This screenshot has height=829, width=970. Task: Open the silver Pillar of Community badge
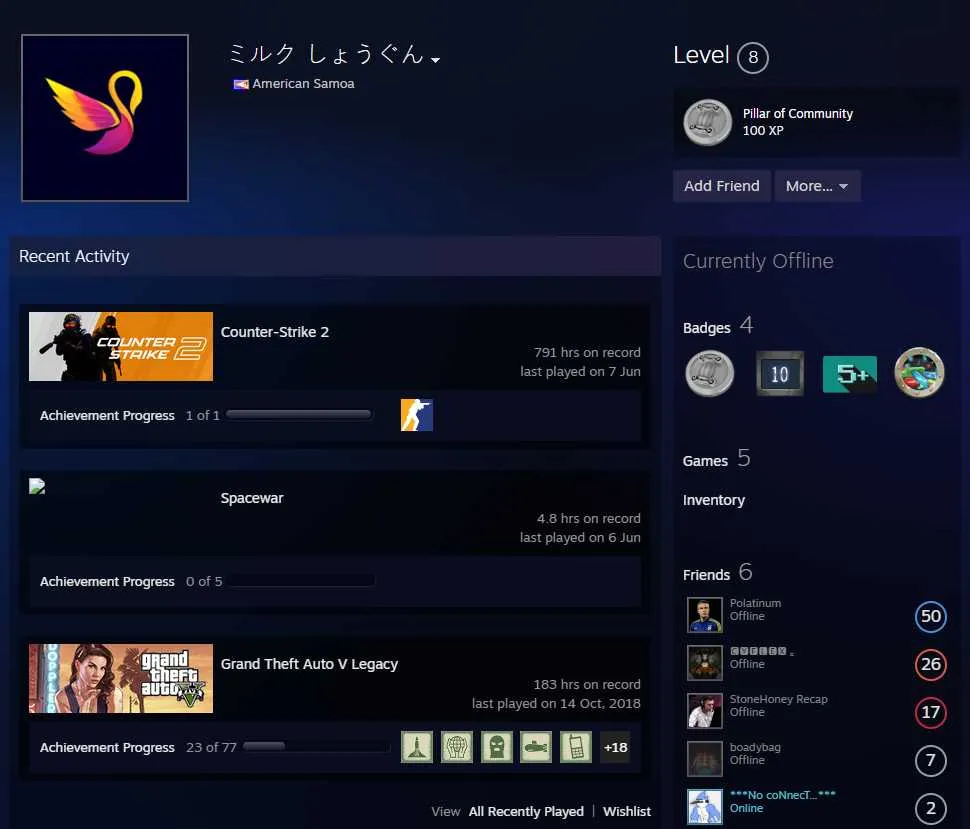[710, 373]
